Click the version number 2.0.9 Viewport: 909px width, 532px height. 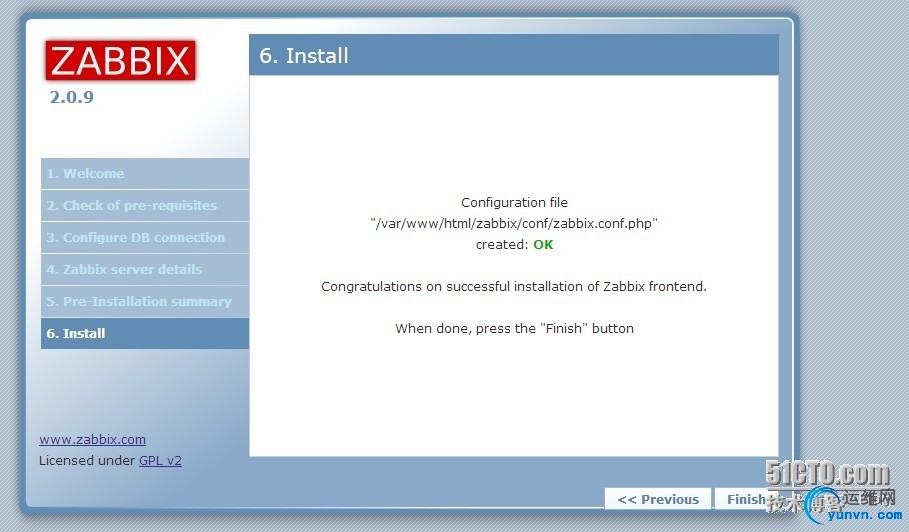tap(71, 97)
